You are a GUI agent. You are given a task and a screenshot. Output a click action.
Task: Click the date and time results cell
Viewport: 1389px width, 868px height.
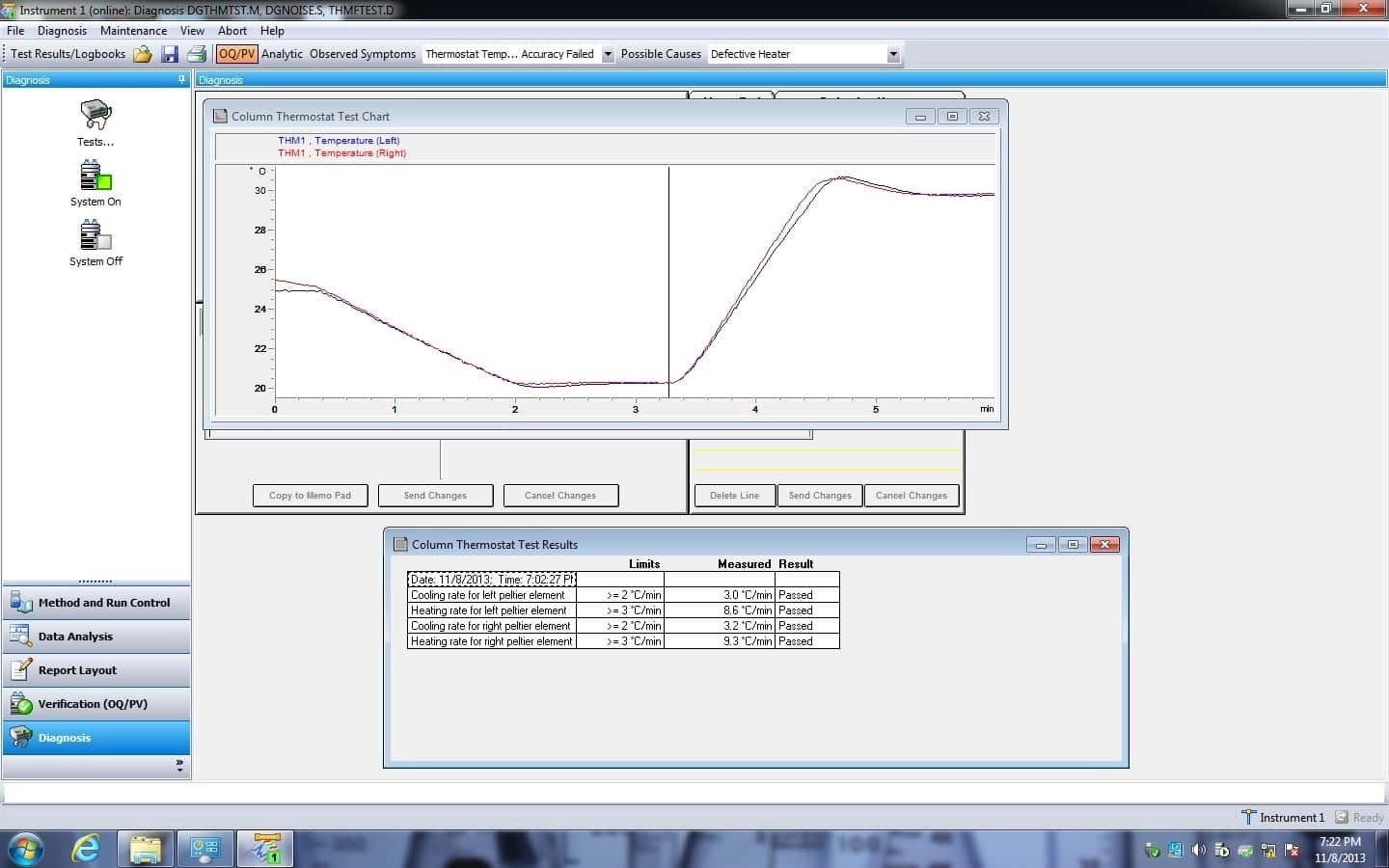click(492, 580)
